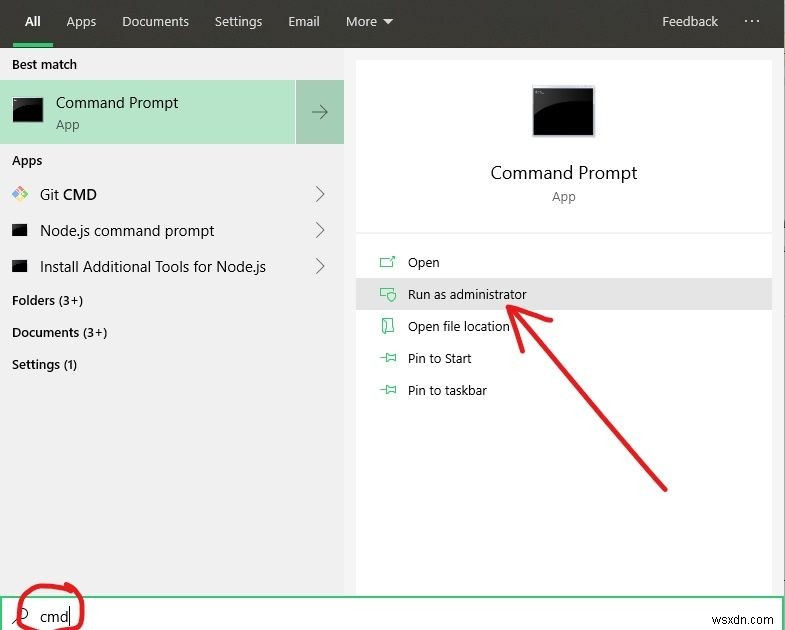The width and height of the screenshot is (785, 630).
Task: Click Open action for Command Prompt
Action: coord(564,262)
